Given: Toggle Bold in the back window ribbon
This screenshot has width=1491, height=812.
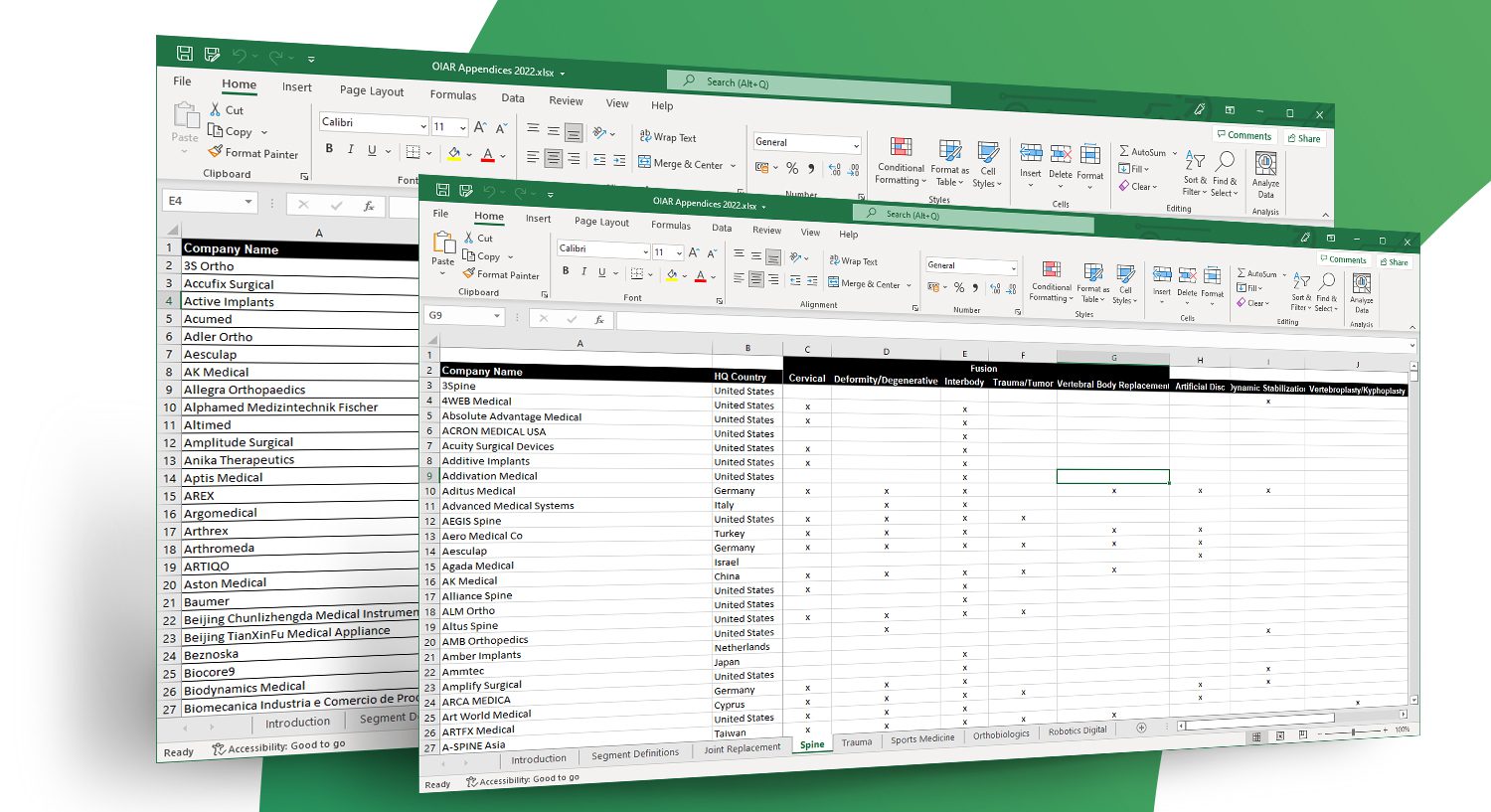Looking at the screenshot, I should pos(329,149).
